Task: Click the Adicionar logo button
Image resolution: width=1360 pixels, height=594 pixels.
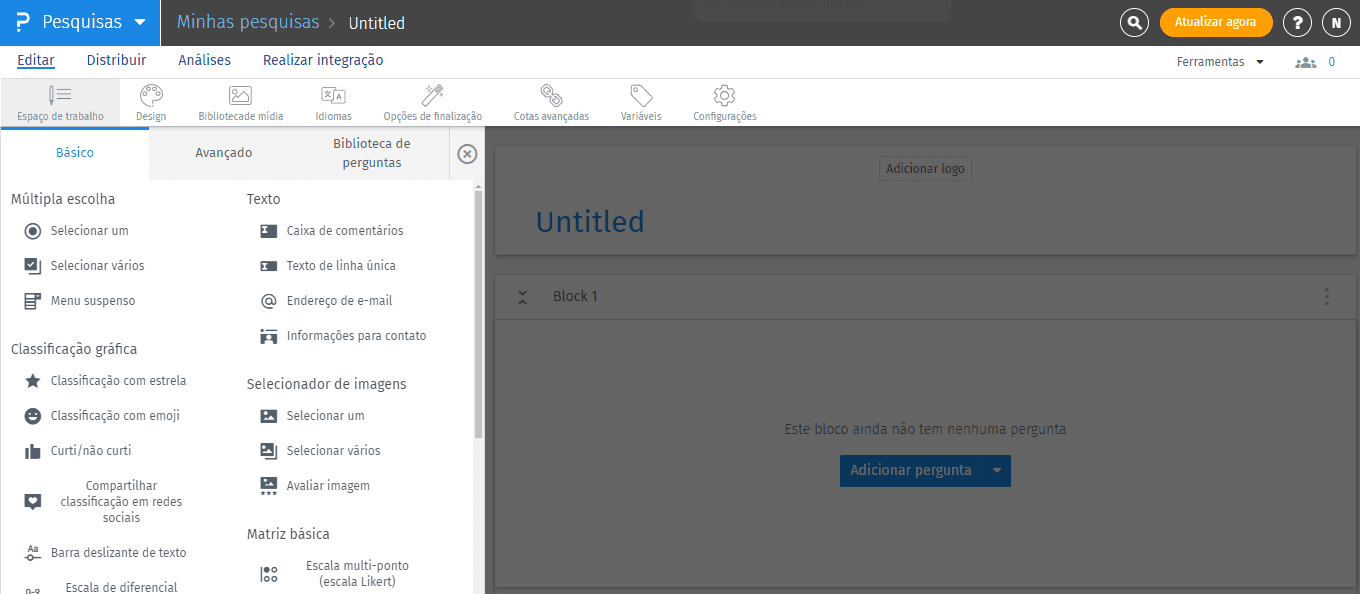Action: point(925,169)
